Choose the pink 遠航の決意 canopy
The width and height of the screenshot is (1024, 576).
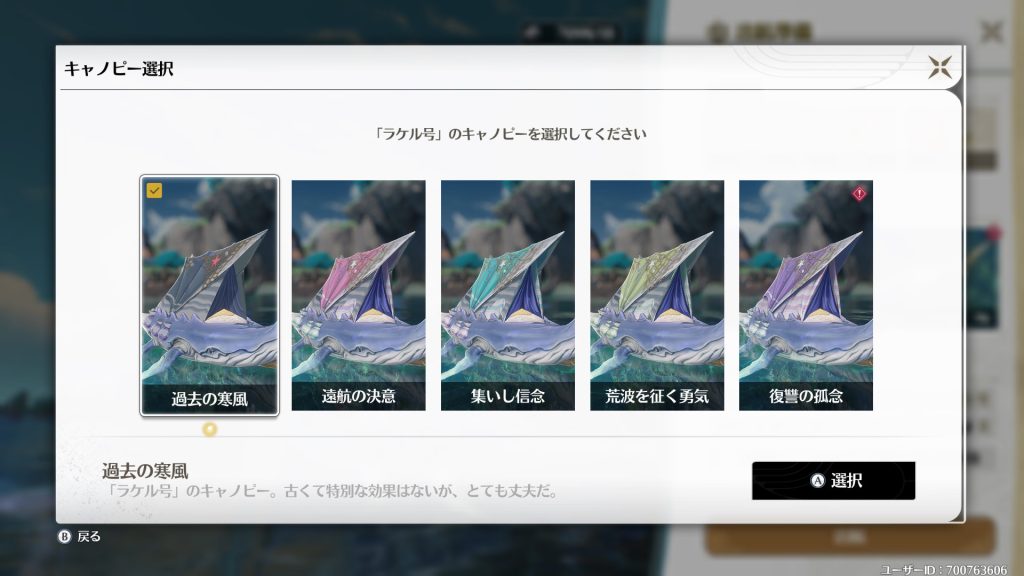359,295
